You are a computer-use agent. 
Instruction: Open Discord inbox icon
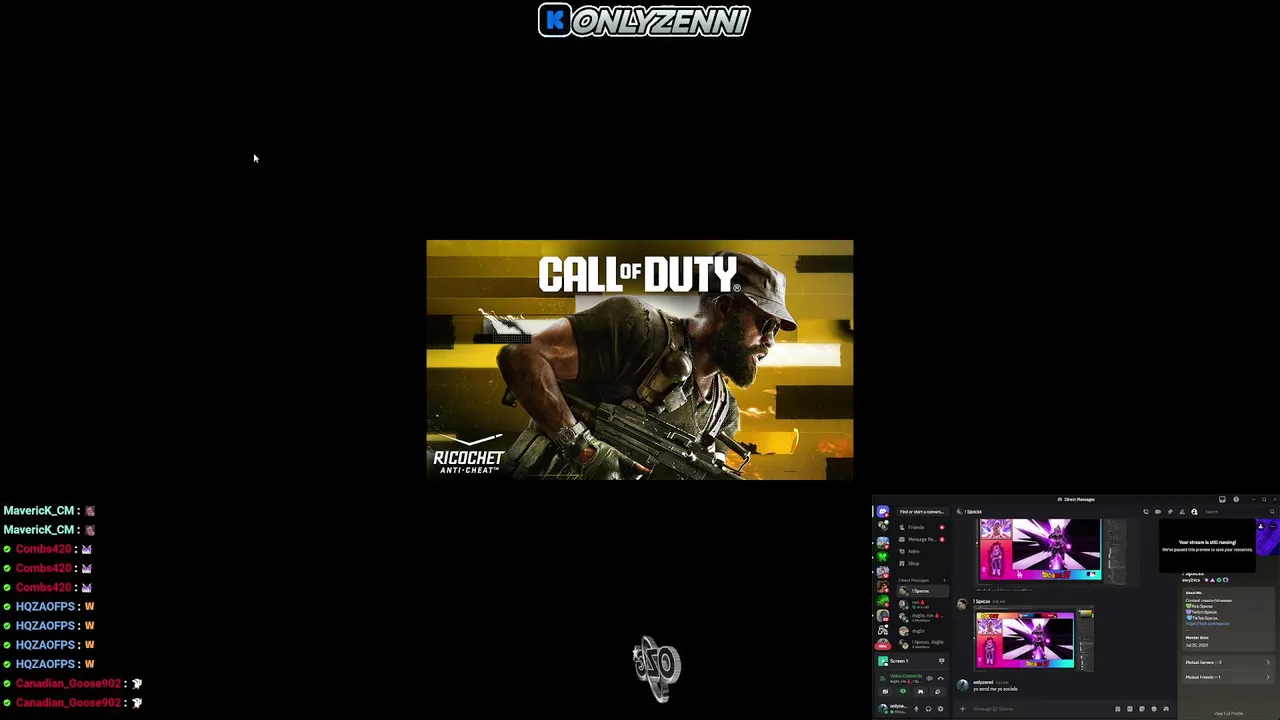(x=1222, y=499)
